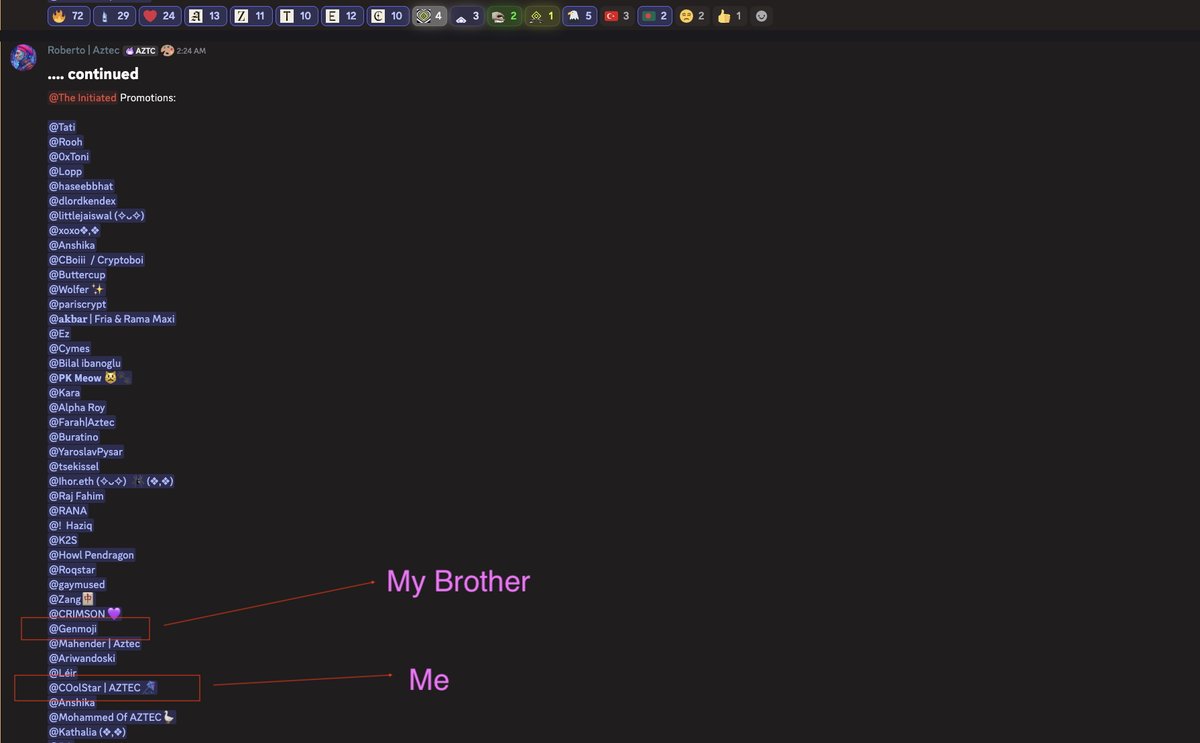
Task: Open the @littlejaiswal user mention
Action: (x=98, y=216)
